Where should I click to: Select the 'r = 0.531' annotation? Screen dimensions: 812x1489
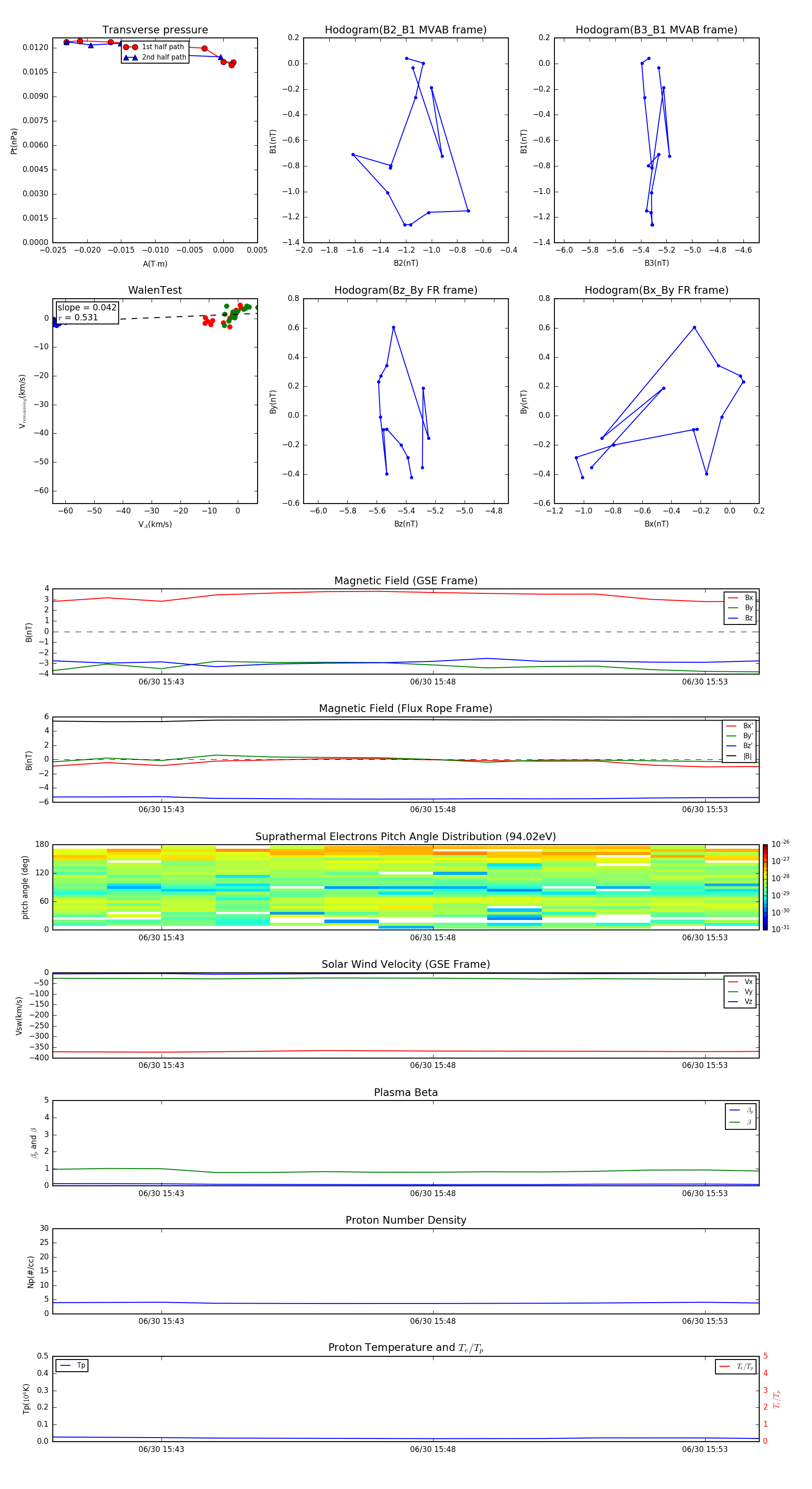(x=78, y=317)
